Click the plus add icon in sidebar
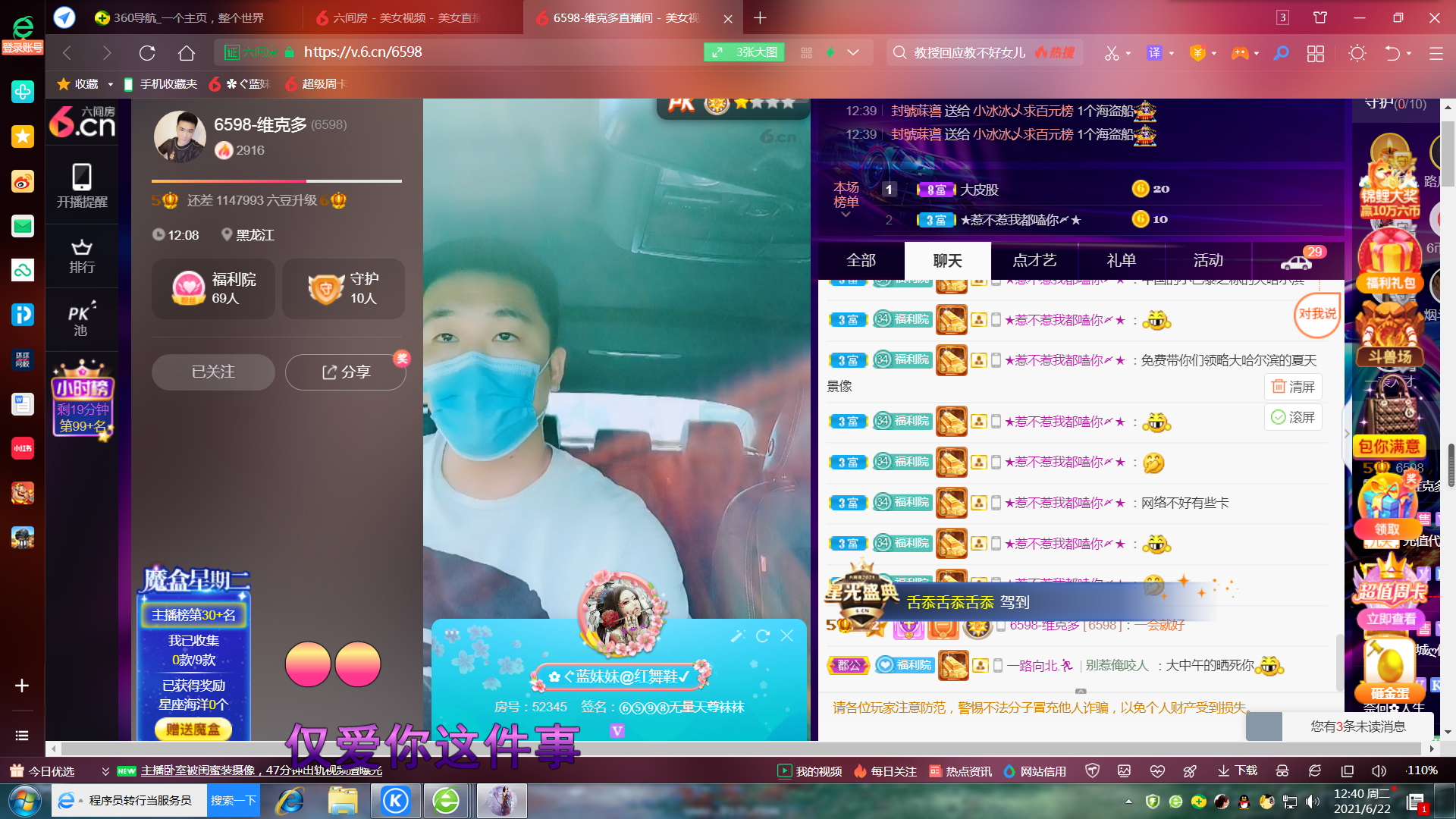The image size is (1456, 819). click(x=22, y=686)
